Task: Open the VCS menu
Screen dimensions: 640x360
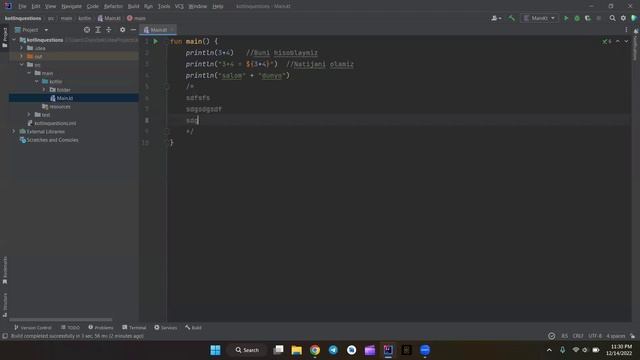Action: pyautogui.click(x=179, y=6)
